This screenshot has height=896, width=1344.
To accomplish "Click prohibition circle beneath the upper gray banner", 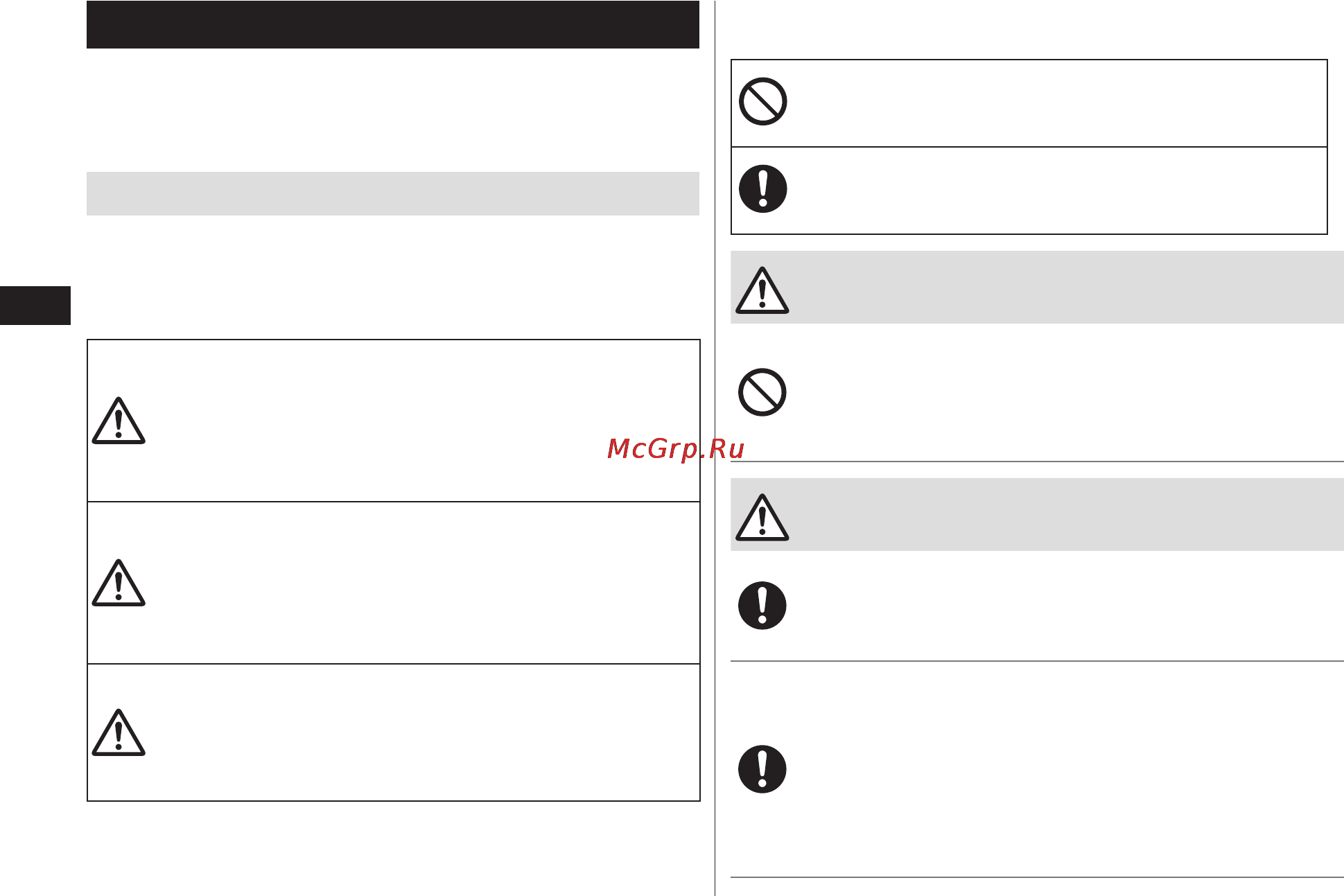I will click(762, 392).
